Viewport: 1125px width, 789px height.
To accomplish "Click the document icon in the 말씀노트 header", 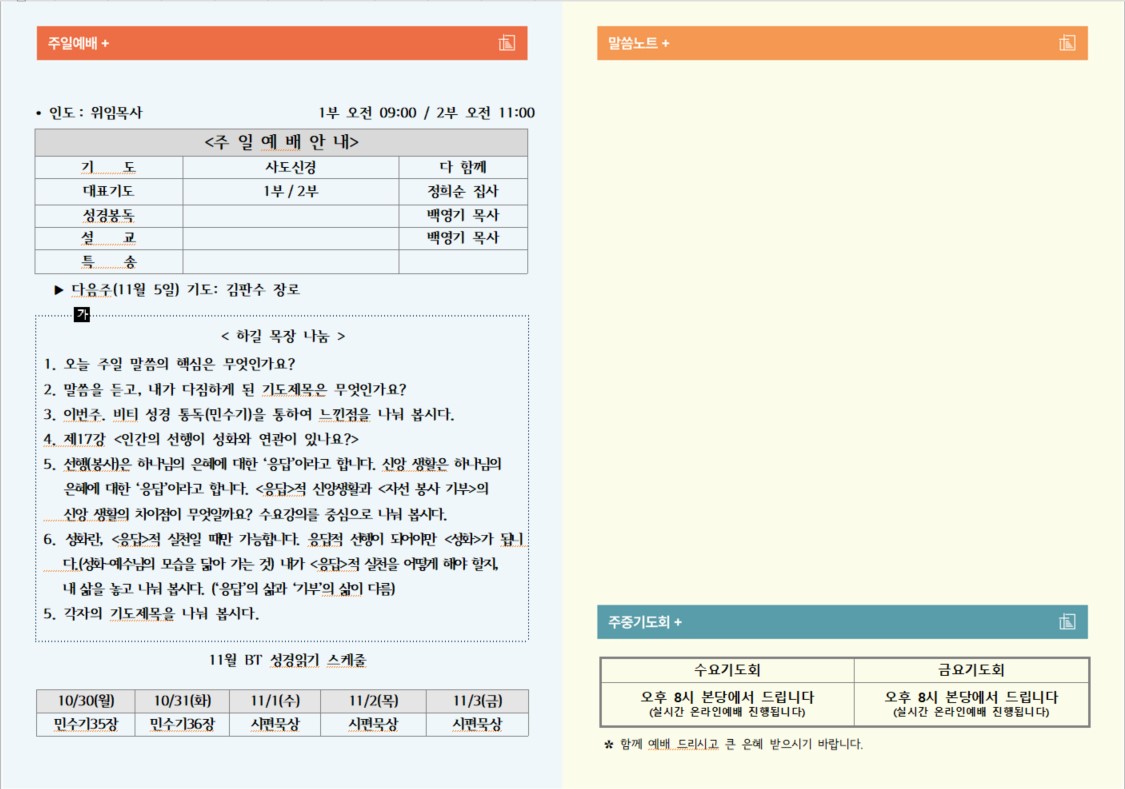I will click(1067, 43).
